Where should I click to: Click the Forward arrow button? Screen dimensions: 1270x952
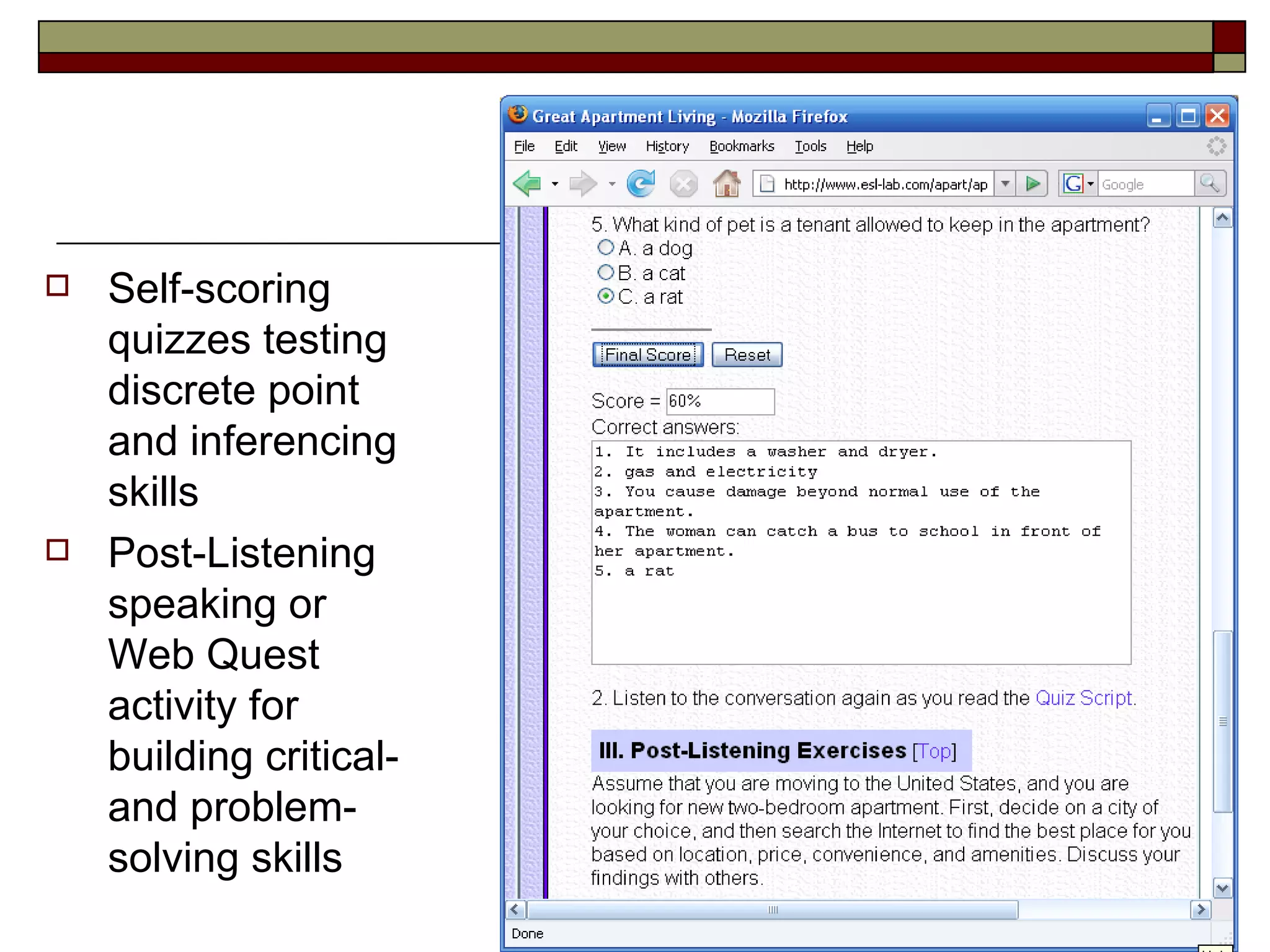coord(582,183)
